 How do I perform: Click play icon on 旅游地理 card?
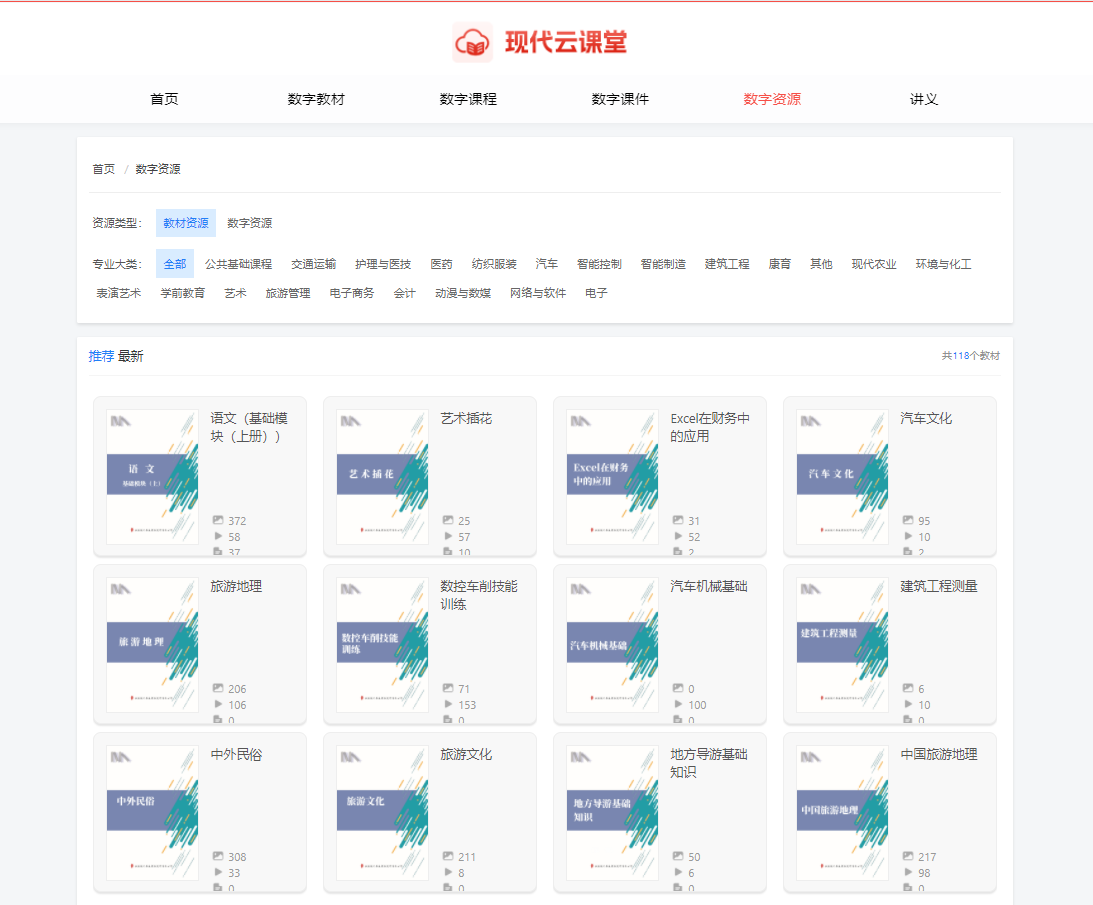[x=218, y=705]
